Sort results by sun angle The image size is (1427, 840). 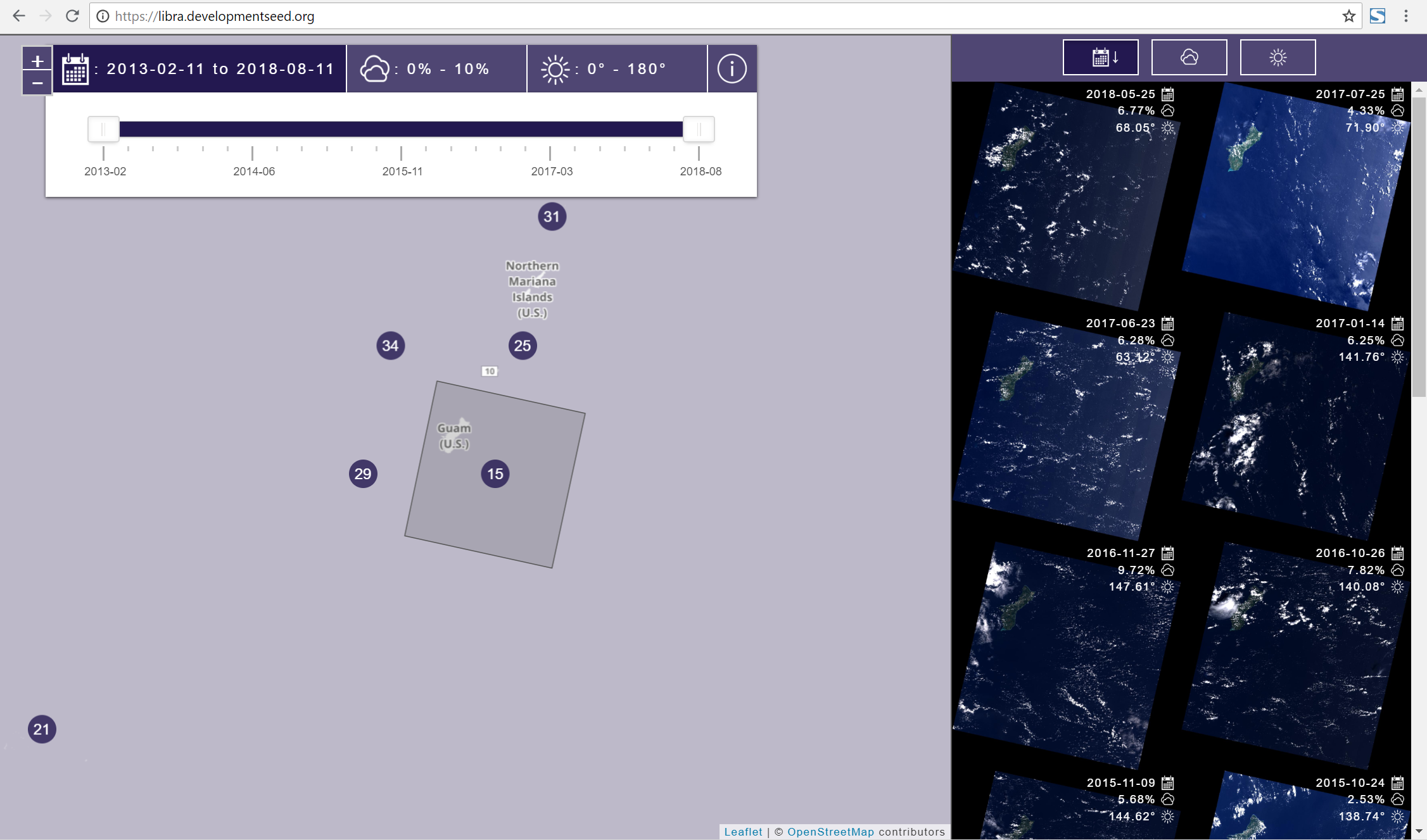tap(1278, 57)
